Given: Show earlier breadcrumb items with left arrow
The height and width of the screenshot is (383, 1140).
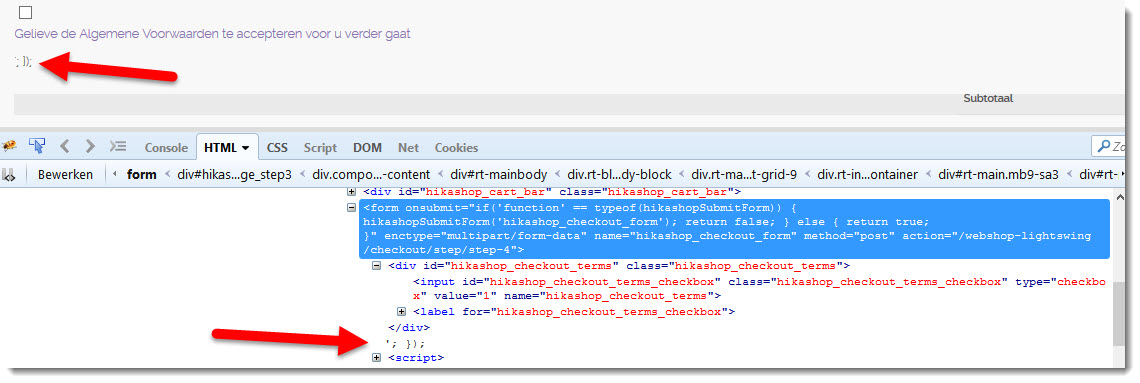Looking at the screenshot, I should [x=115, y=174].
